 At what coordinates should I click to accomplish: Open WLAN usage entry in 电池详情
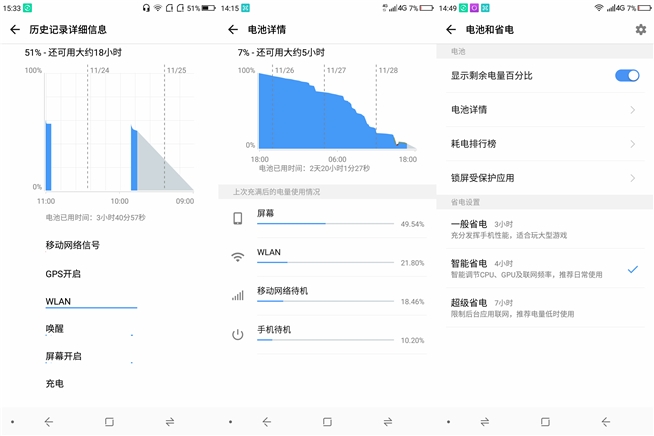[x=327, y=257]
